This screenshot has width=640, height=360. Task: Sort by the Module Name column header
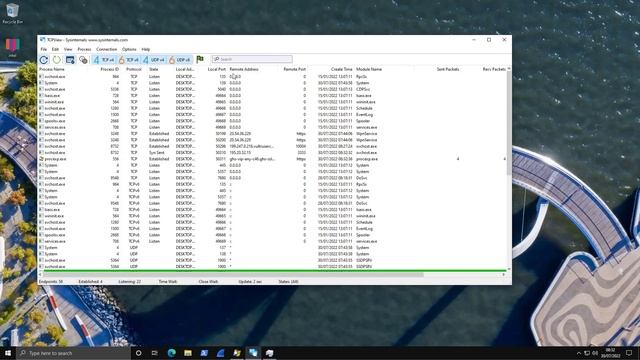tap(369, 69)
